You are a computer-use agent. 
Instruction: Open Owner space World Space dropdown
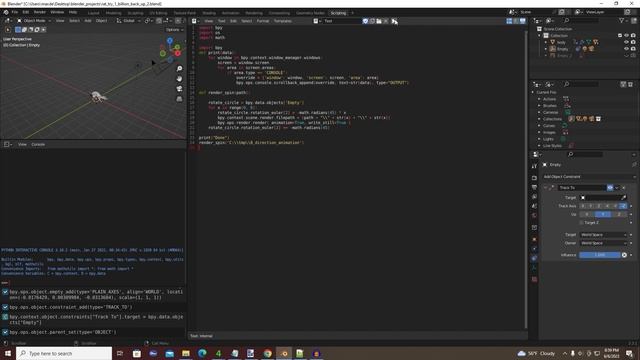(x=603, y=243)
